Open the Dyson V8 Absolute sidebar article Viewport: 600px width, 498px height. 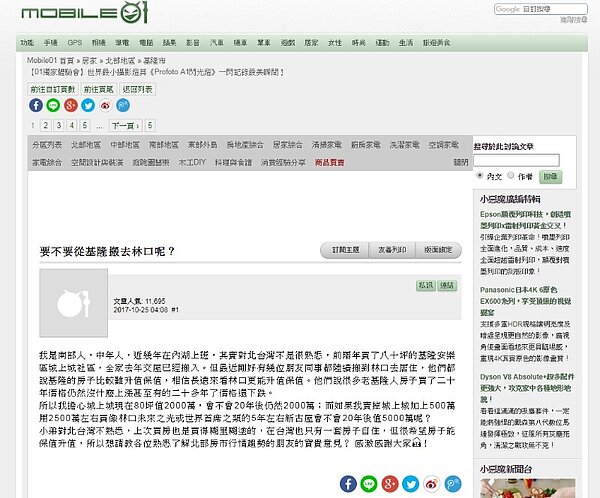[x=527, y=388]
